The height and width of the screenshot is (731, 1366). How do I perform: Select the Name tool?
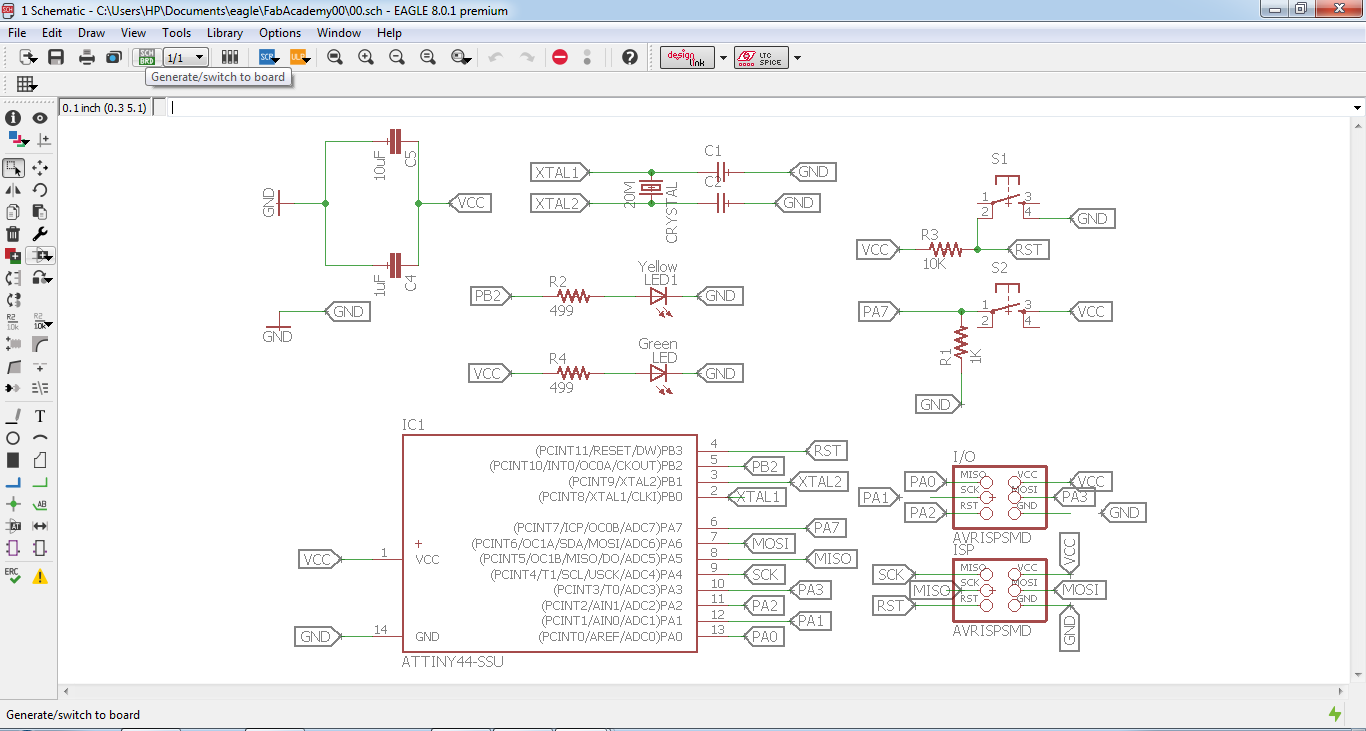[x=13, y=322]
